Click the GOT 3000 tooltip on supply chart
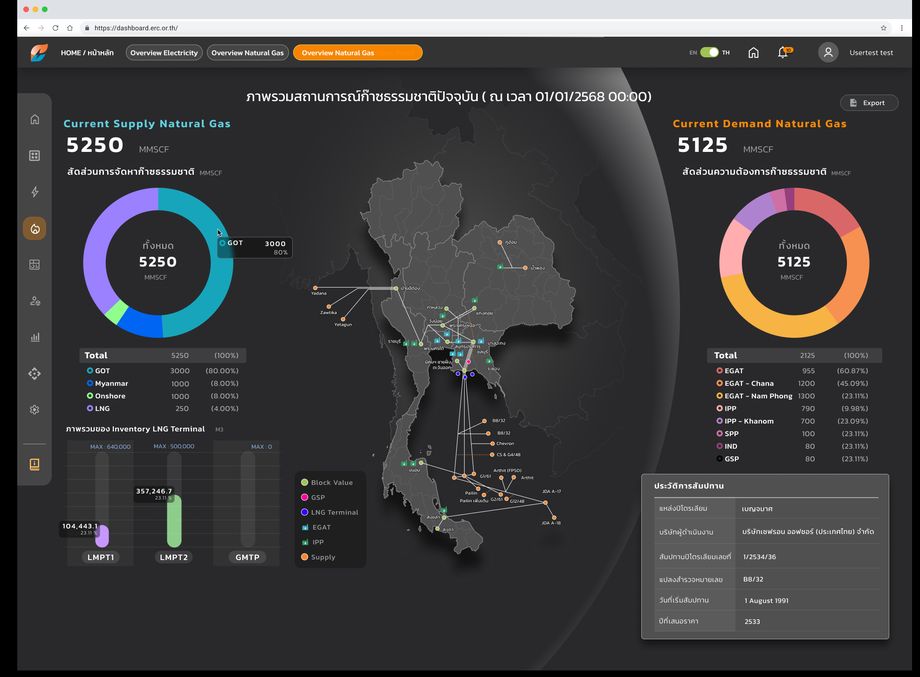Image resolution: width=920 pixels, height=677 pixels. pos(255,247)
